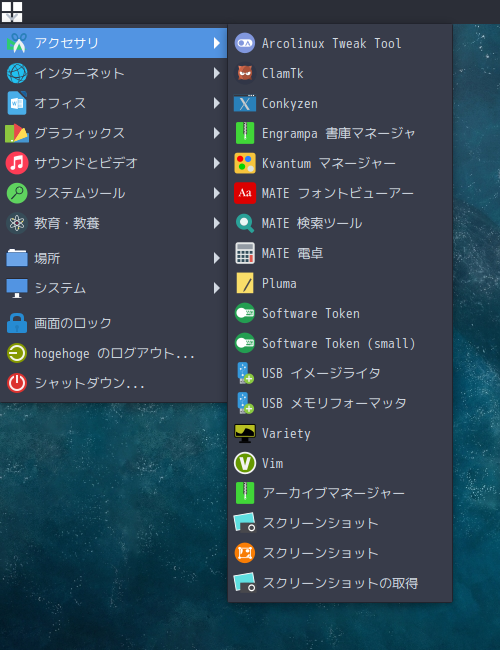Click the magnifier icon beside システムツール
This screenshot has width=500, height=650.
point(17,193)
